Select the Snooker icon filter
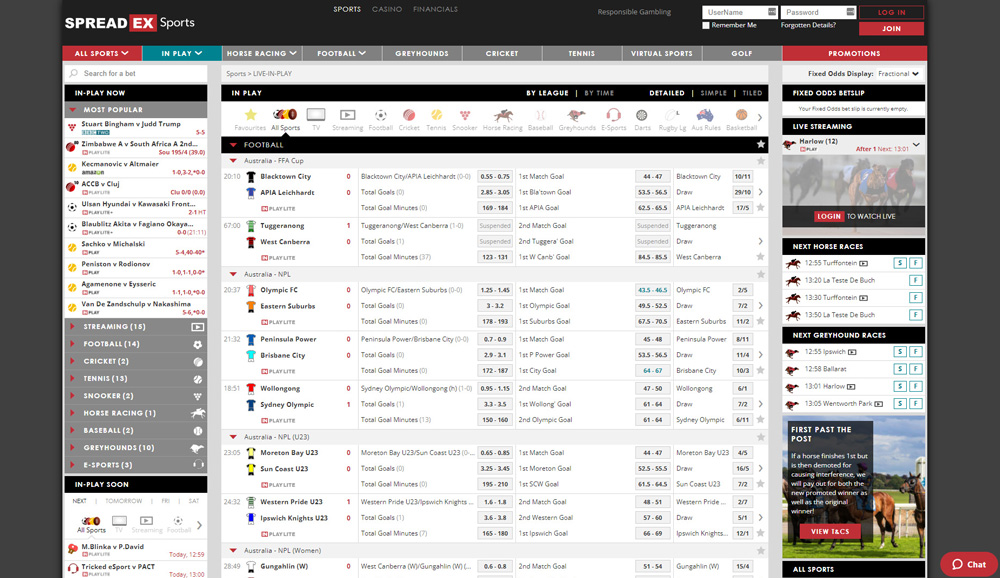Viewport: 1000px width, 578px height. pyautogui.click(x=464, y=119)
